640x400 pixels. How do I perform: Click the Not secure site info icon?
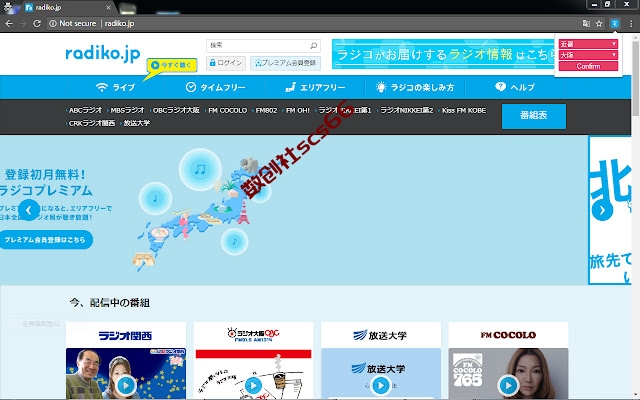tap(53, 24)
